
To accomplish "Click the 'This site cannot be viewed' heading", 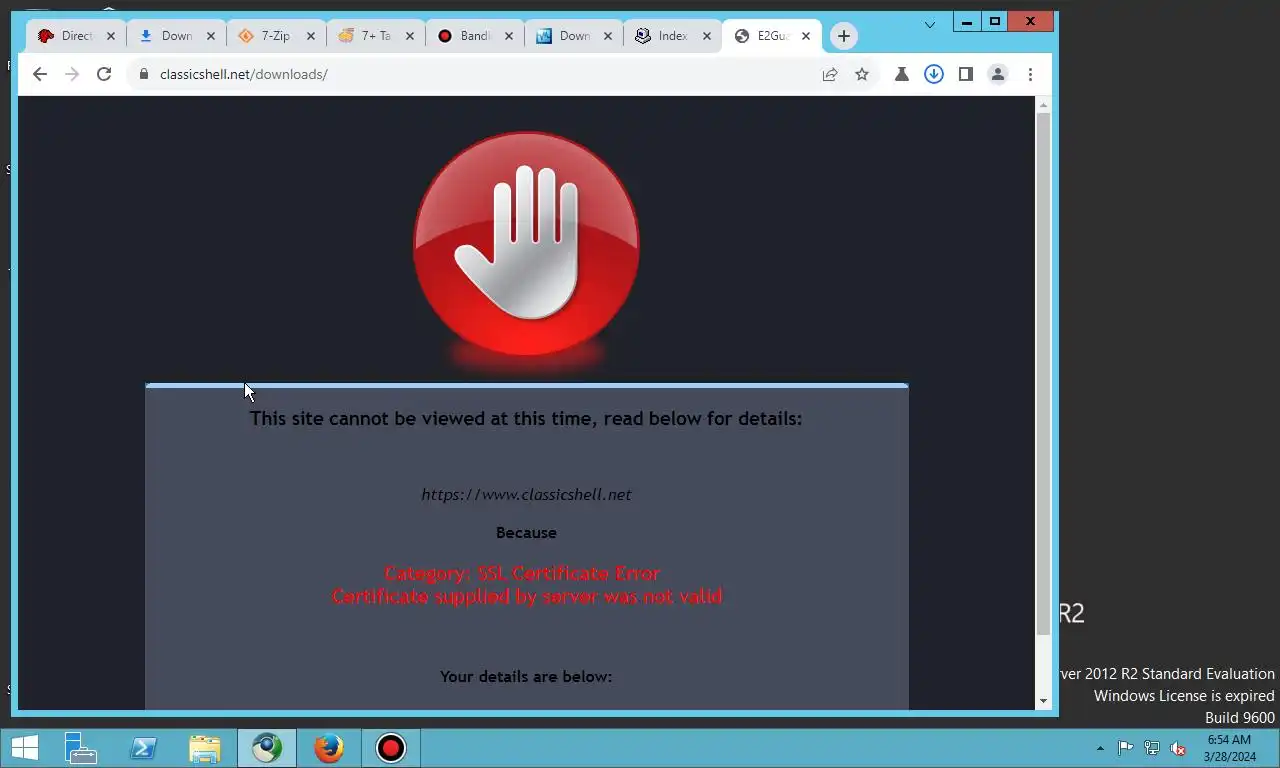I will click(x=526, y=418).
